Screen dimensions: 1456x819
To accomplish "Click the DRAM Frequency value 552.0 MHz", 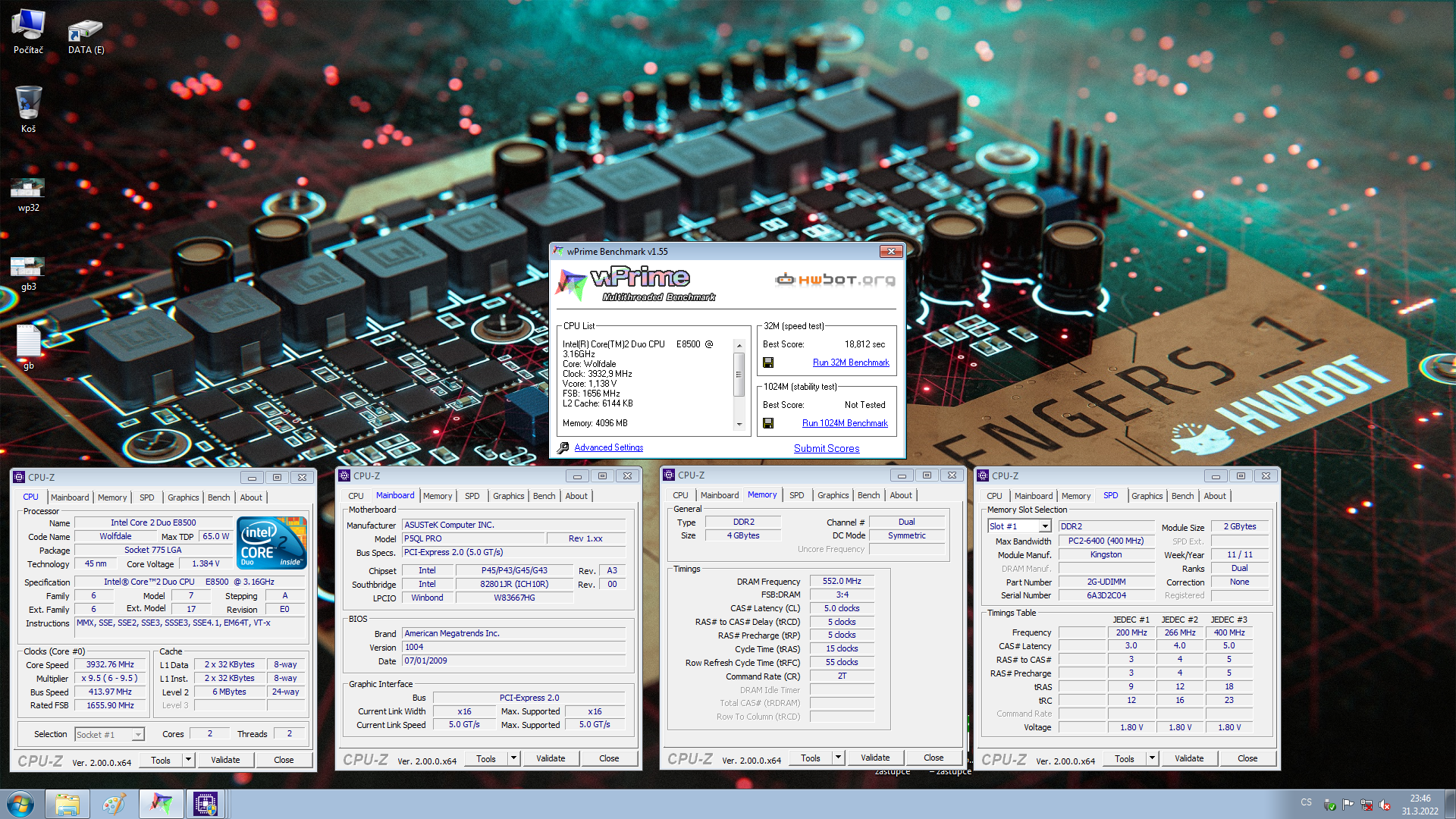I will (x=842, y=581).
